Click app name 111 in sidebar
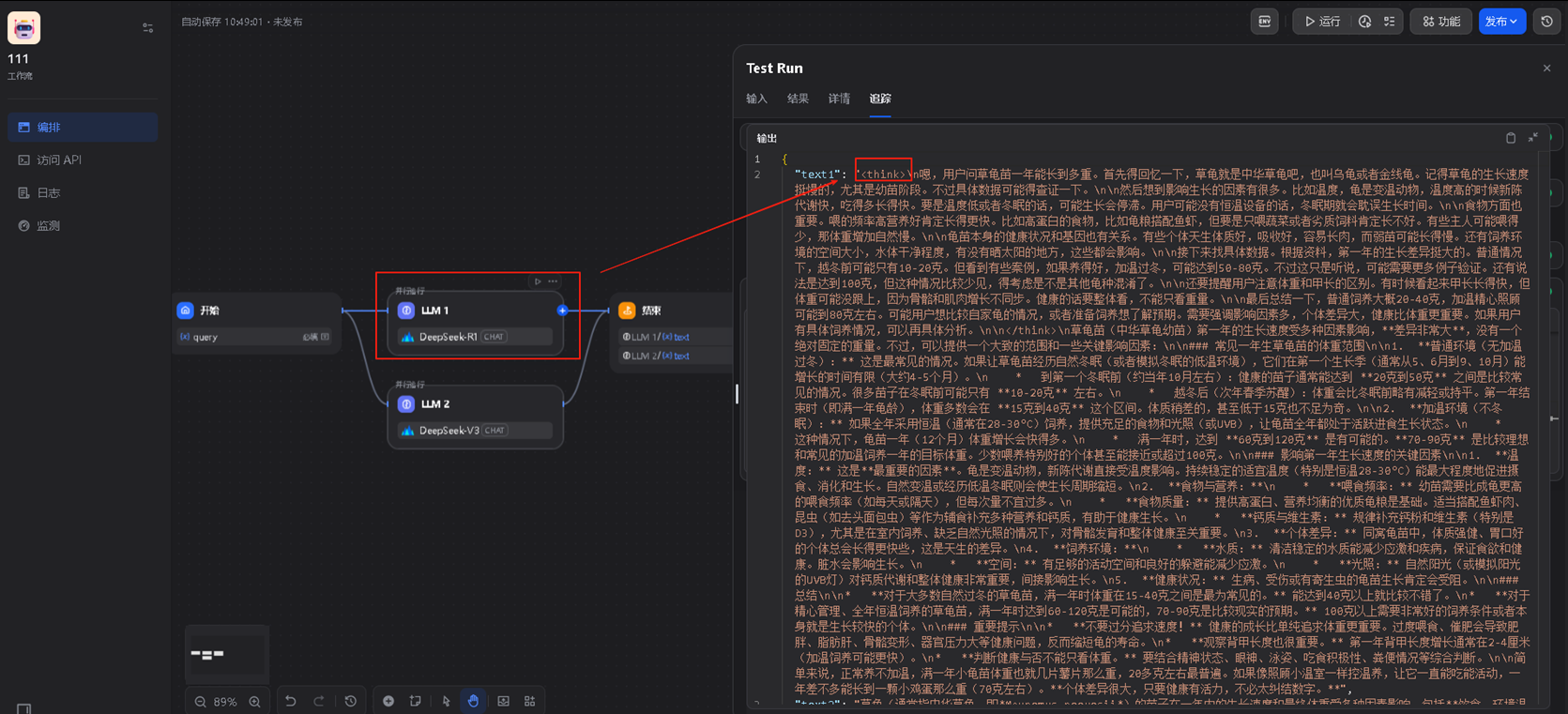Screen dimensions: 1568x714 (18, 59)
